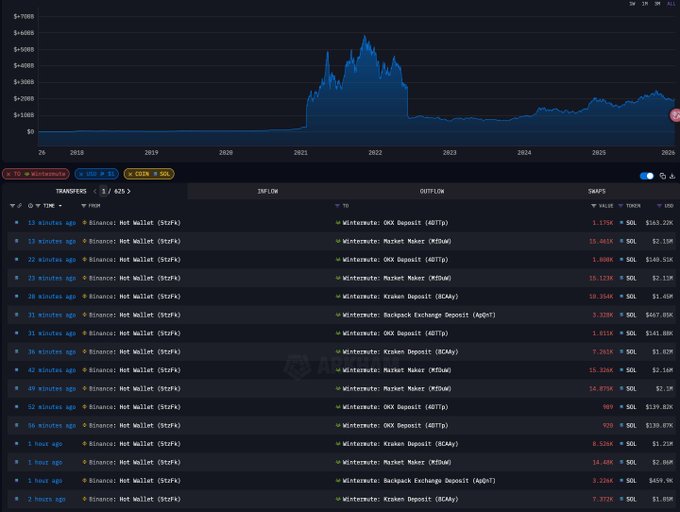Open the VALUE column filter dropdown

[593, 205]
